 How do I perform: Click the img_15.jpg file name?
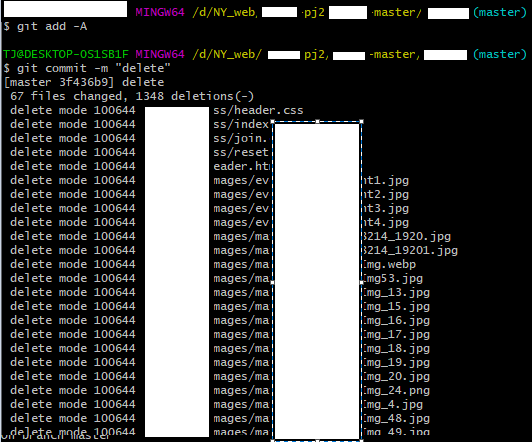pos(396,306)
